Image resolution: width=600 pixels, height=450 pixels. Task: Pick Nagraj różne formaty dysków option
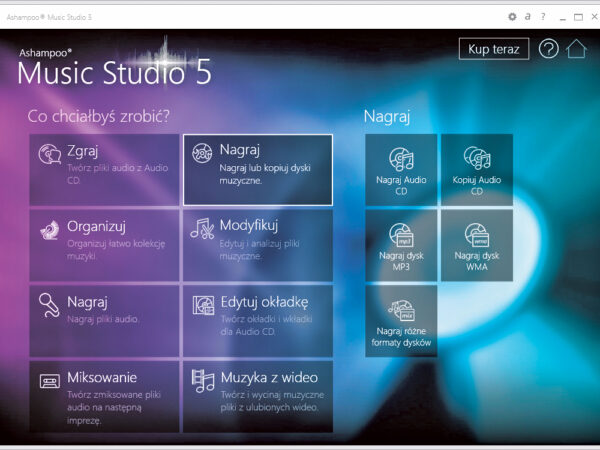click(400, 320)
